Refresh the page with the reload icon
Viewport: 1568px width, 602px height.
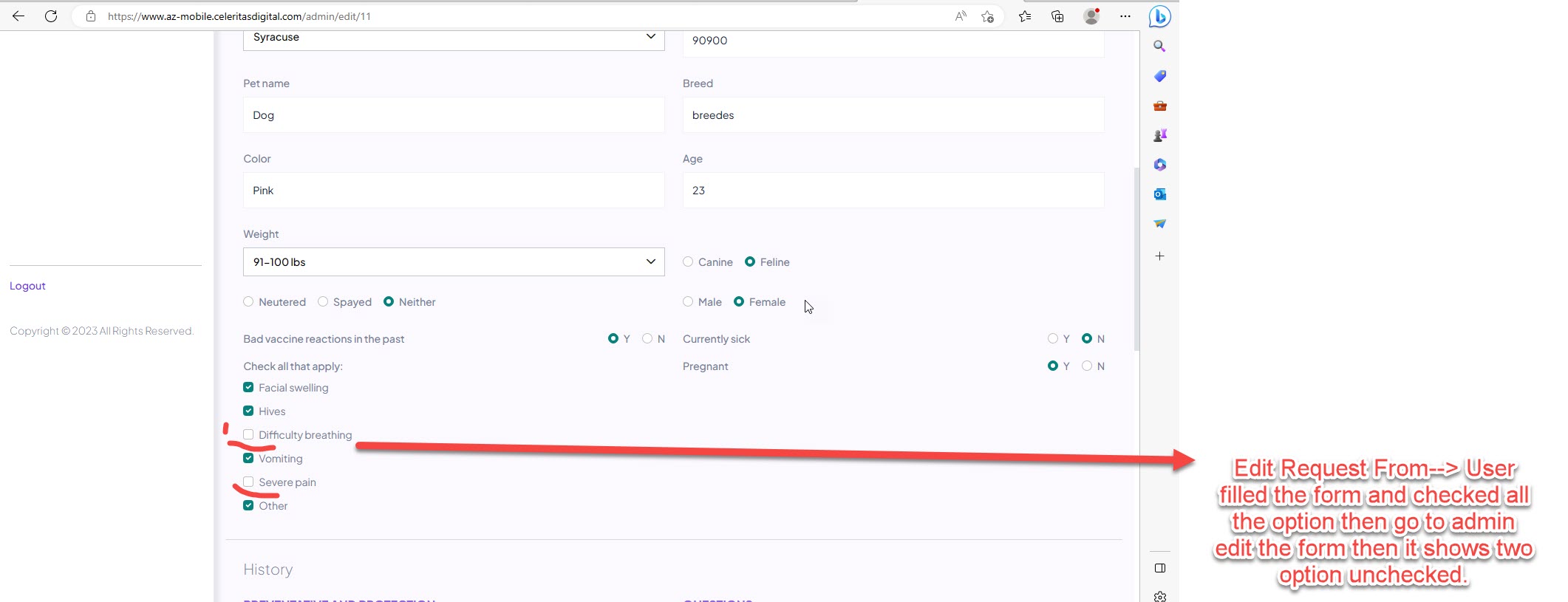pos(51,16)
